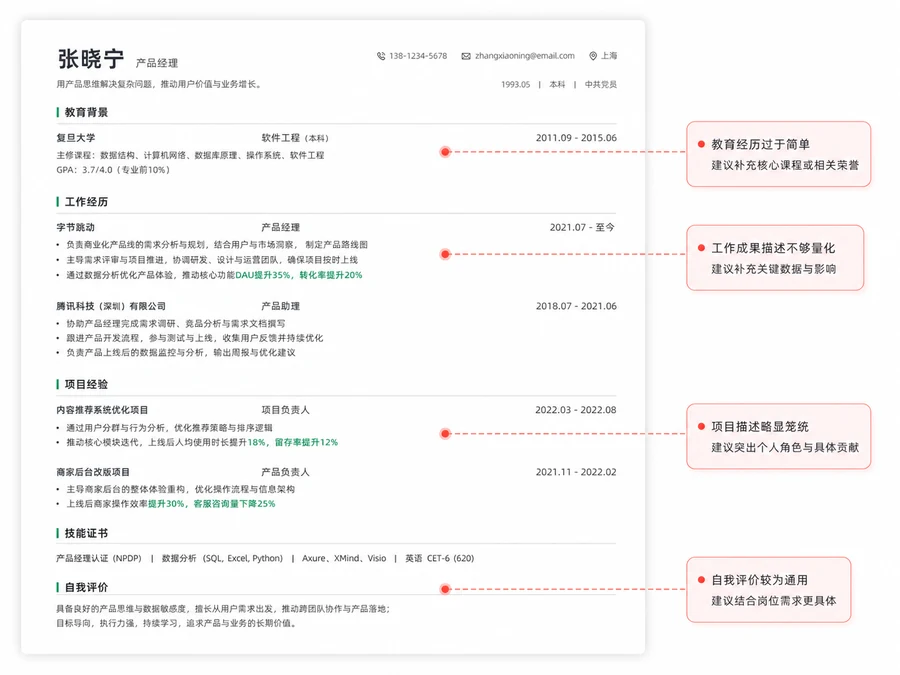Click the phone icon beside 138-1234-5678
Viewport: 900px width, 675px height.
pyautogui.click(x=381, y=56)
